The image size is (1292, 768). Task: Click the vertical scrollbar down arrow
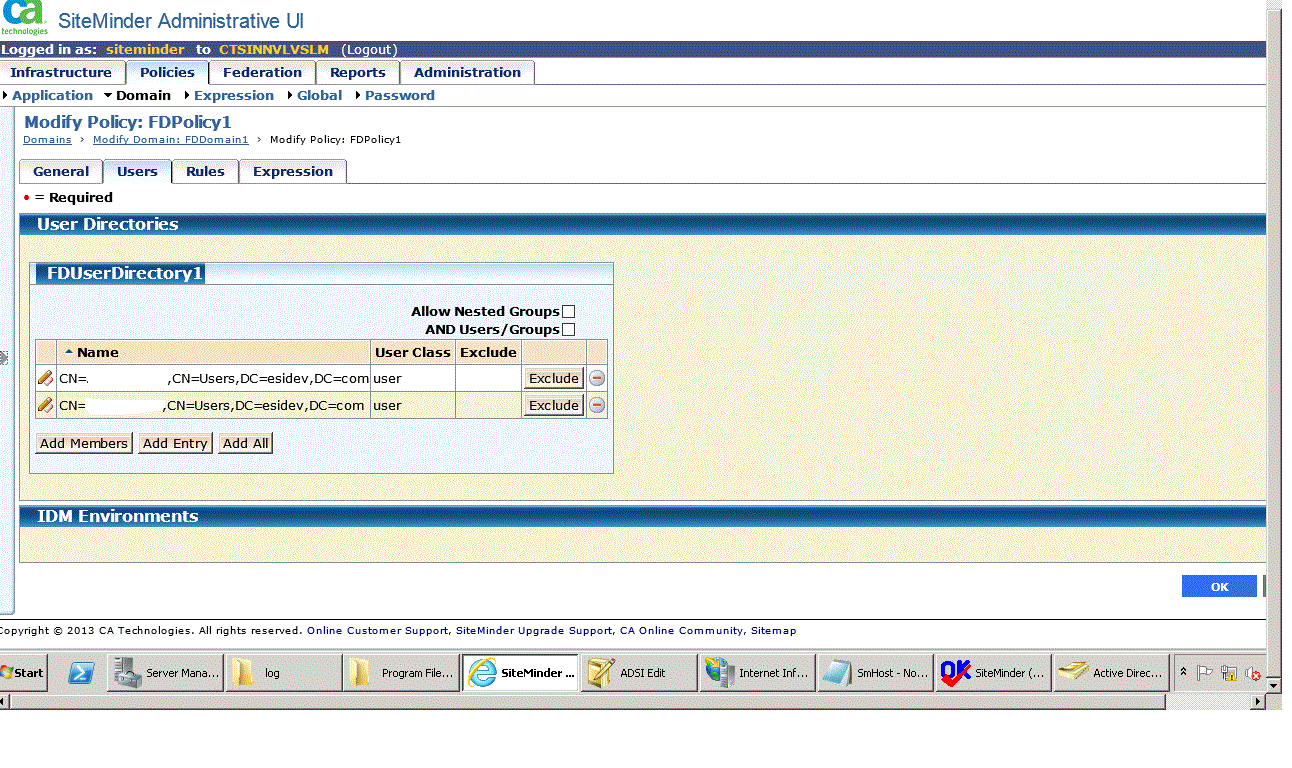pyautogui.click(x=1274, y=686)
